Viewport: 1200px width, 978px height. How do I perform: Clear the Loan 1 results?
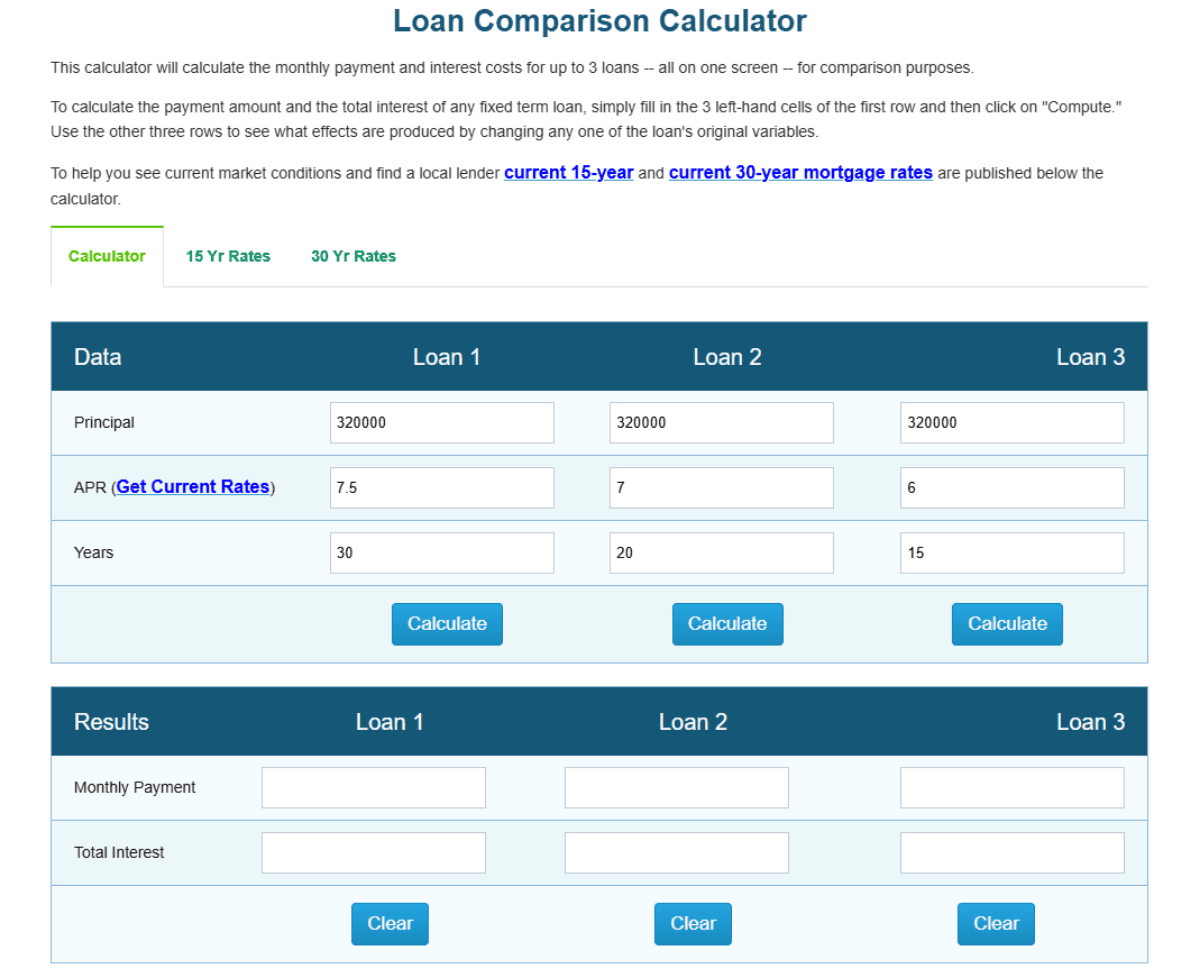coord(389,923)
